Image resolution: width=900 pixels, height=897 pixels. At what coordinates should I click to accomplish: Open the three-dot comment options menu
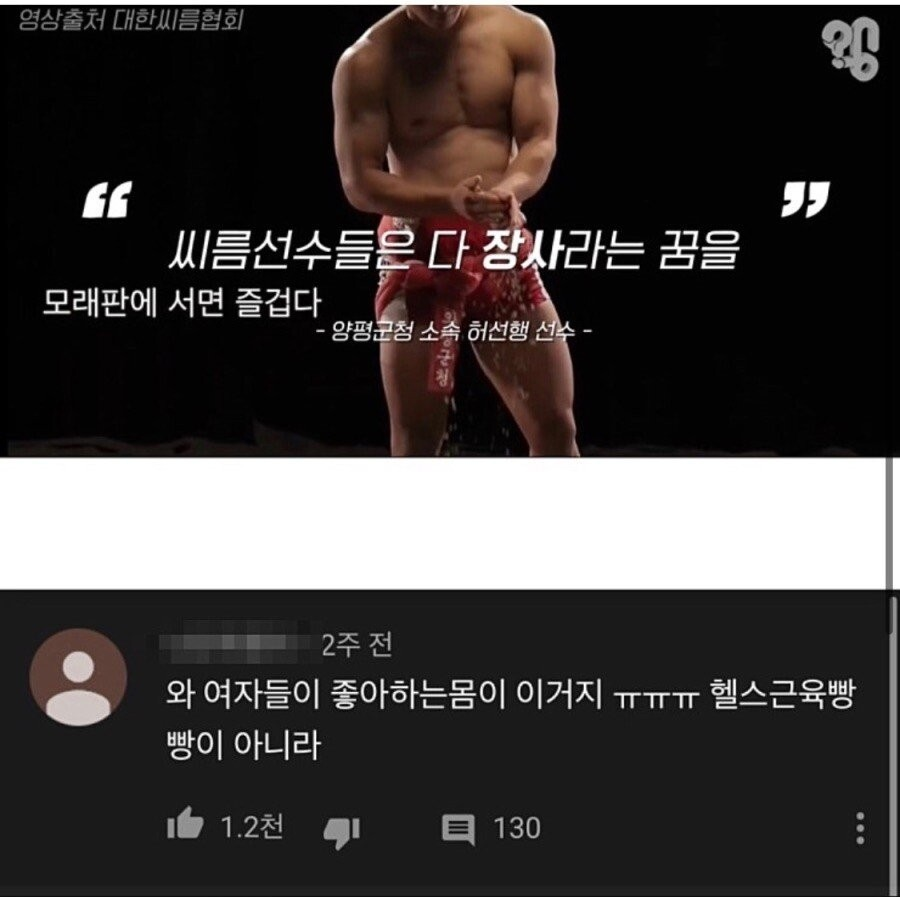(860, 828)
